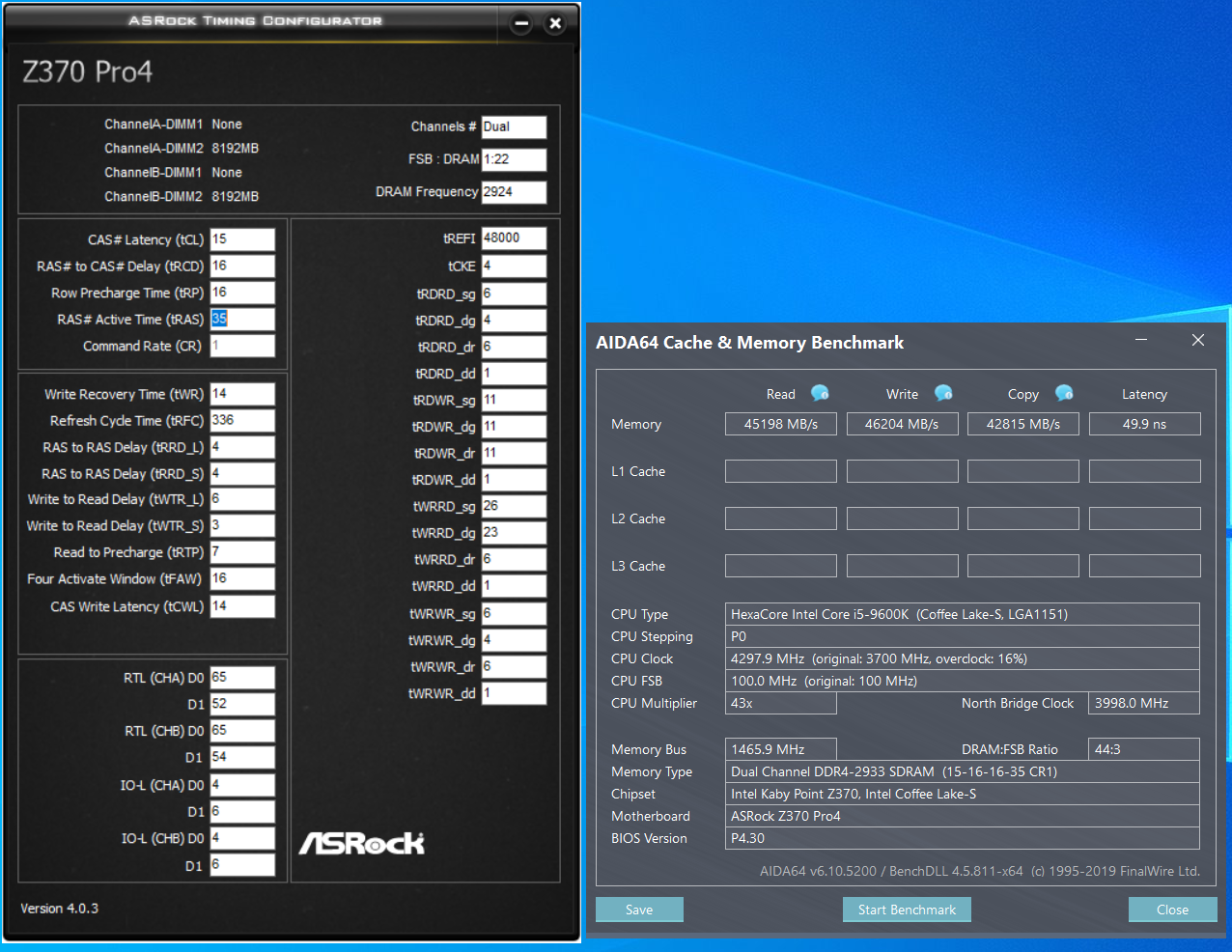The height and width of the screenshot is (952, 1232).
Task: Close the ASRock Timing Configurator window
Action: (x=555, y=23)
